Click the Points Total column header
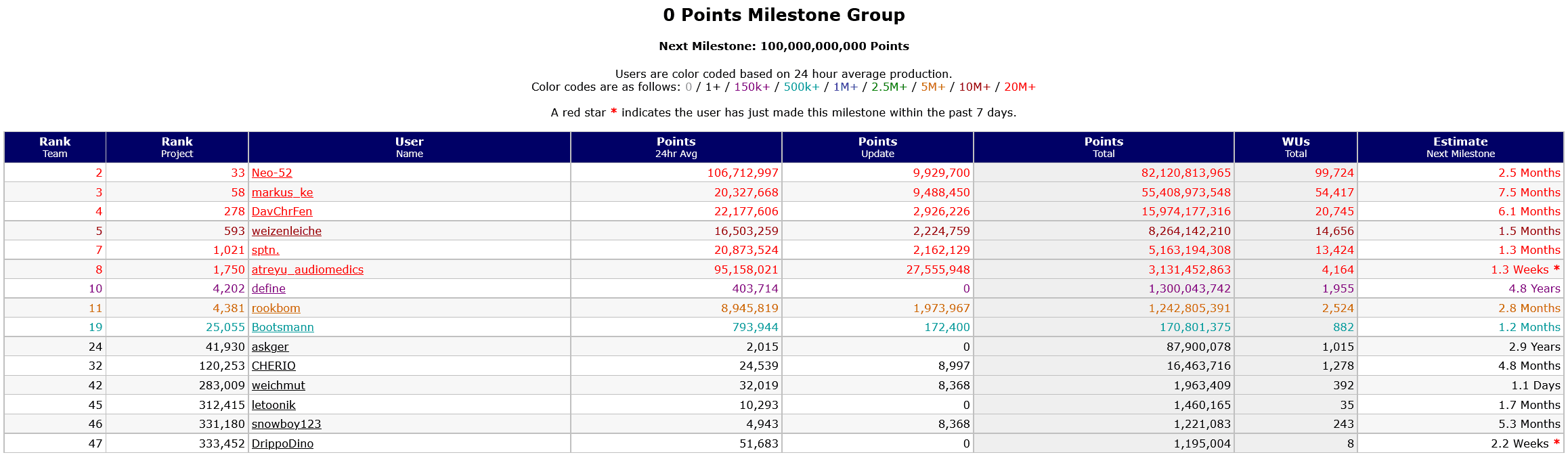1568x457 pixels. [x=1104, y=147]
